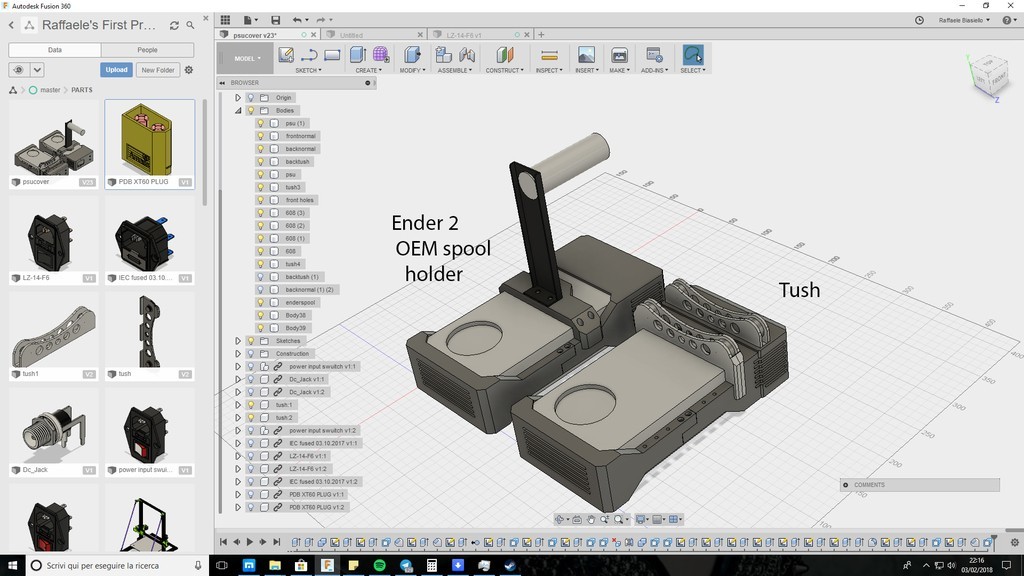1024x576 pixels.
Task: Toggle visibility of enderspool body
Action: [x=260, y=302]
